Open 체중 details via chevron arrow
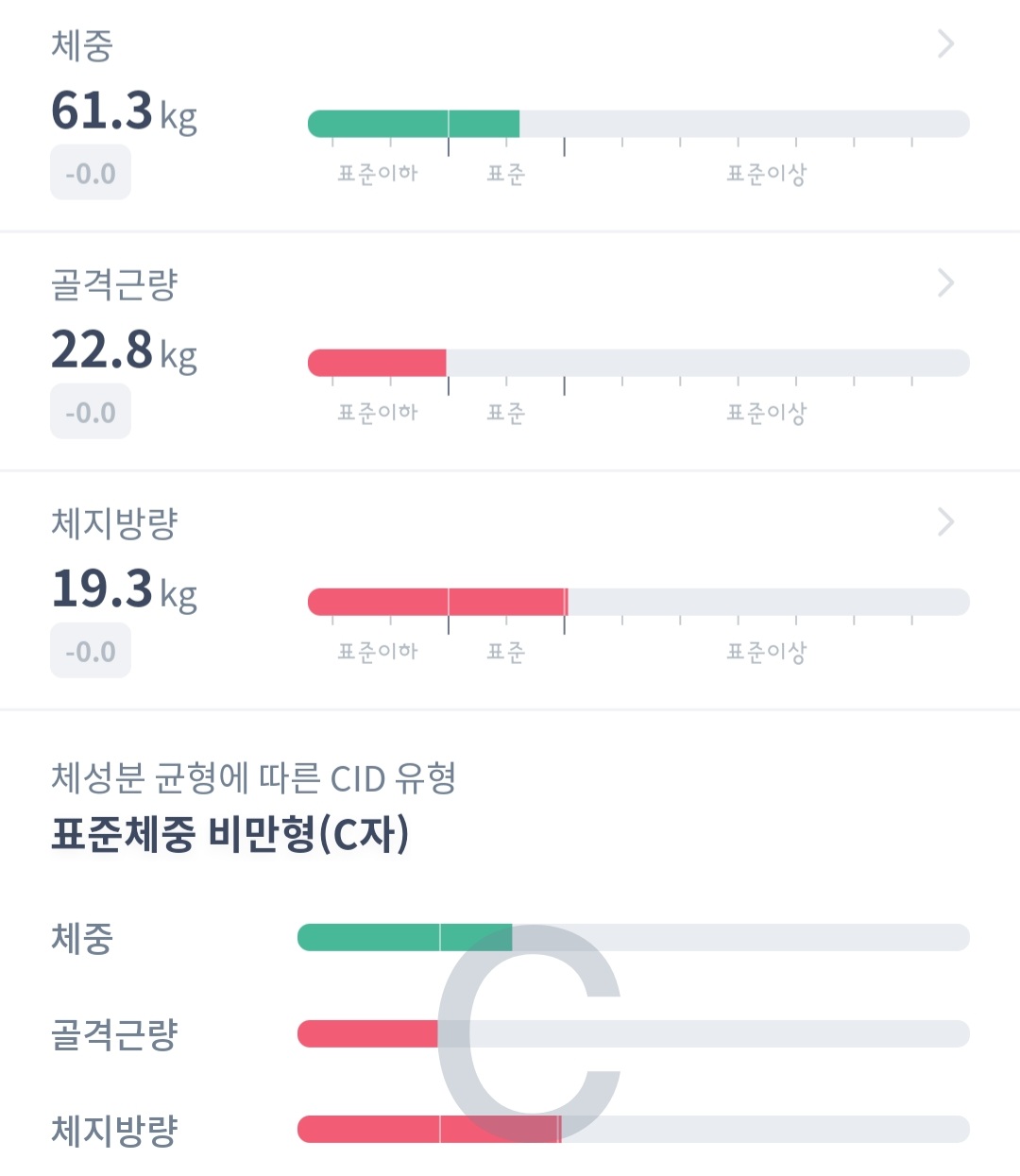The height and width of the screenshot is (1176, 1020). pyautogui.click(x=945, y=44)
